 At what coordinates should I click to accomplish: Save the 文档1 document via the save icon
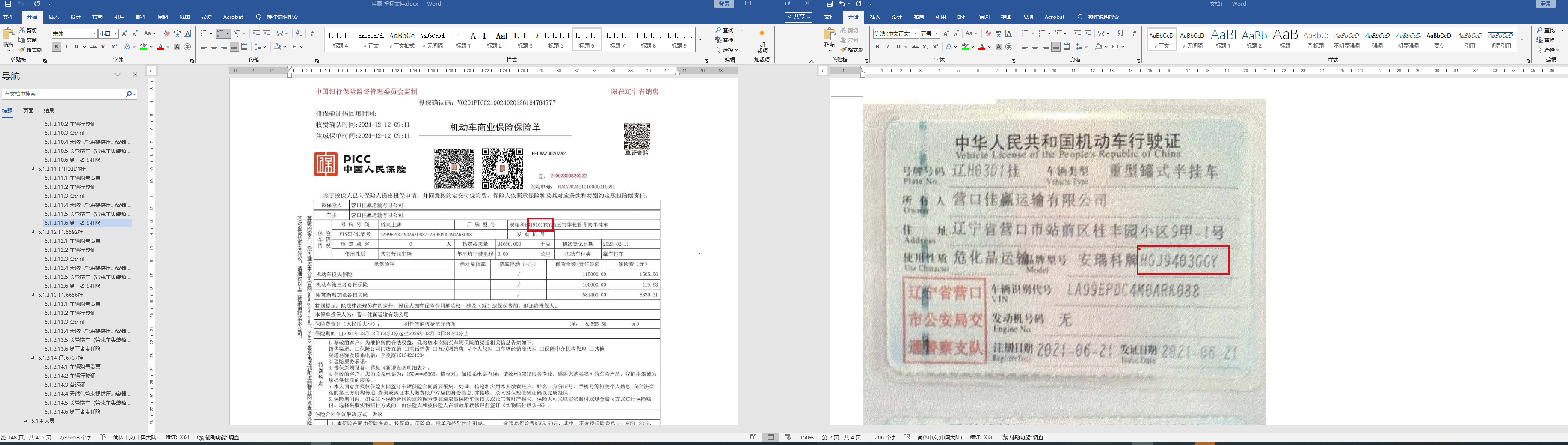(x=829, y=4)
